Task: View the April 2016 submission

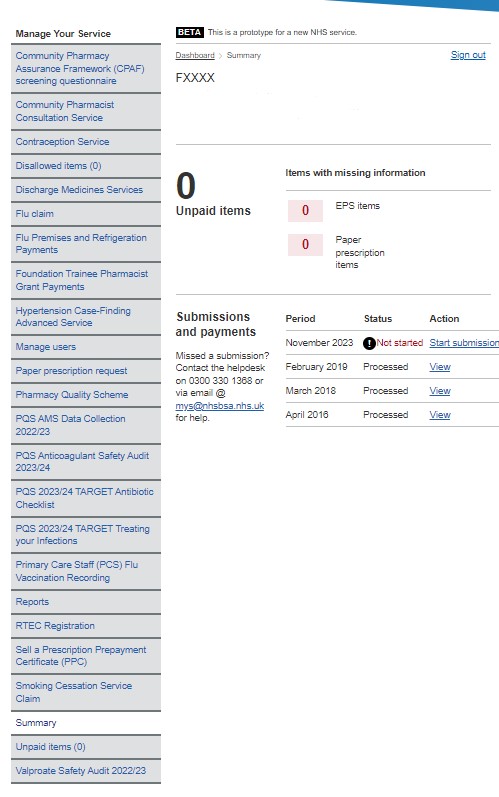Action: pyautogui.click(x=440, y=414)
